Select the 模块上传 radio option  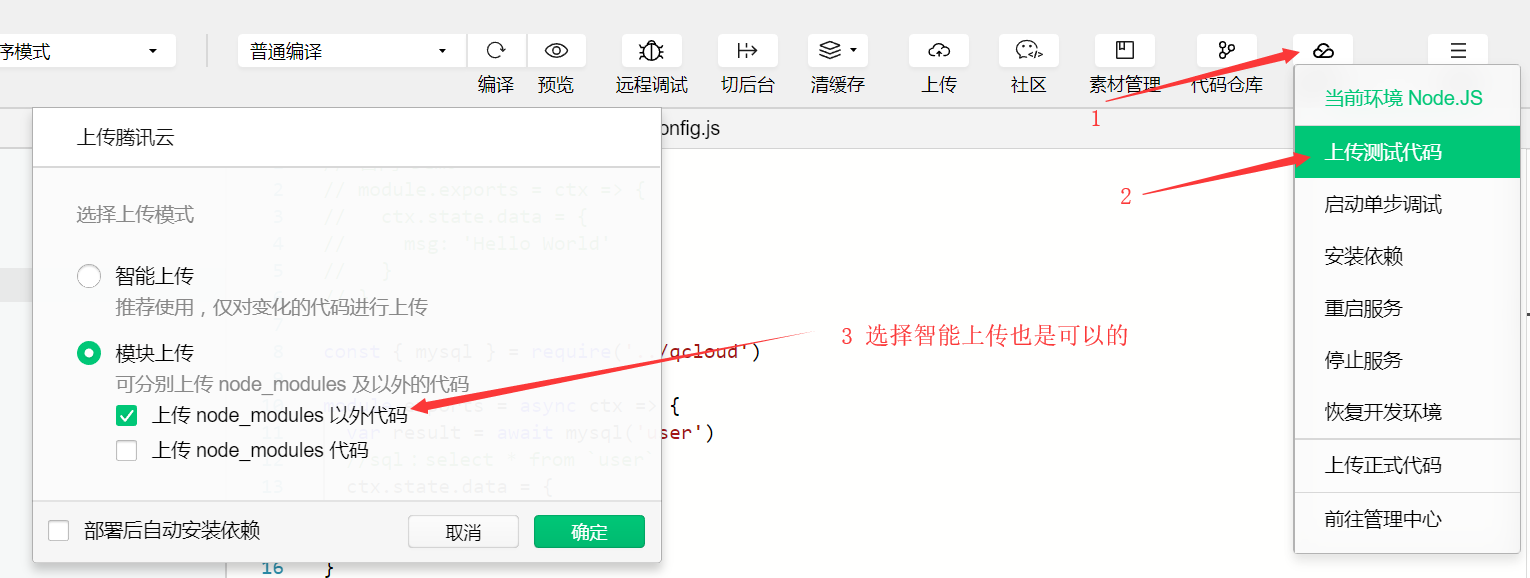click(90, 353)
